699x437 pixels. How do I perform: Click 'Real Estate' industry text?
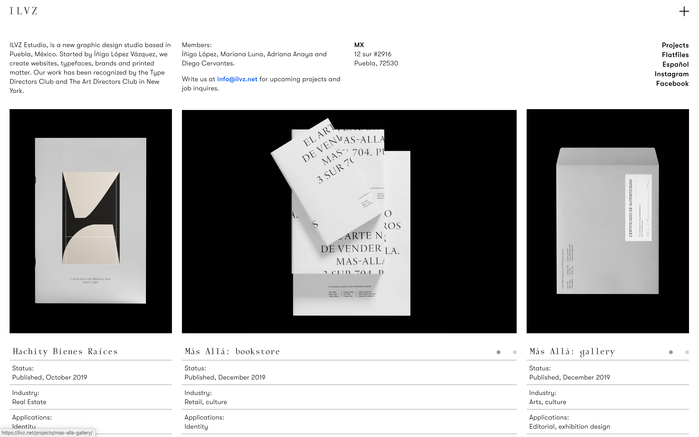(x=29, y=402)
